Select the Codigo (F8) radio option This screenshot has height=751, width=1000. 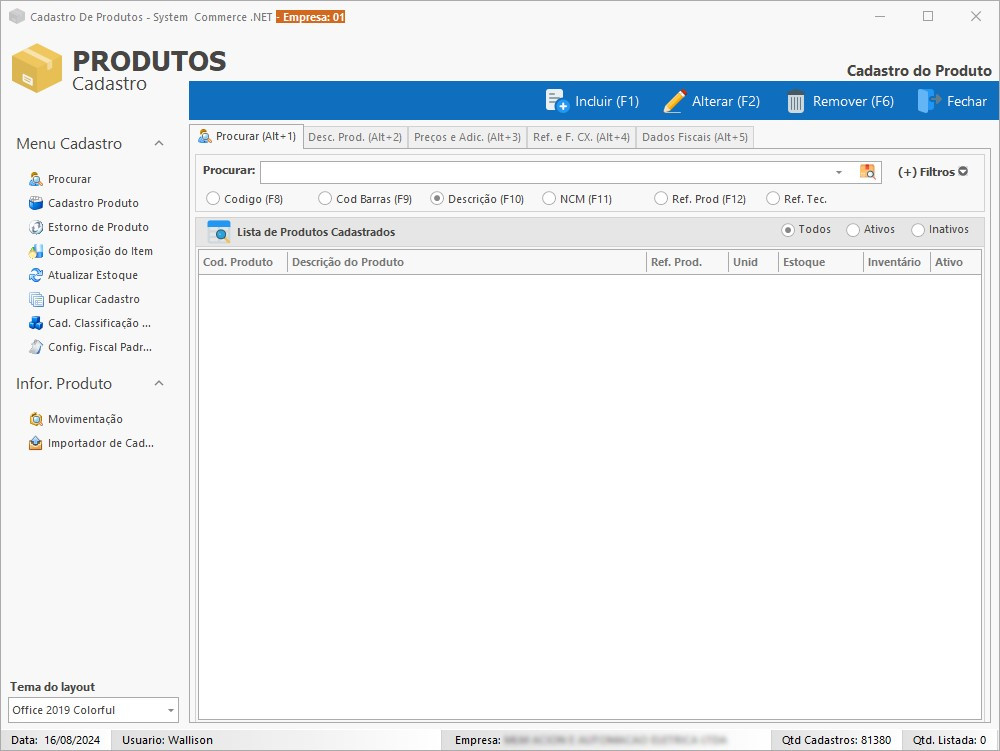pyautogui.click(x=213, y=199)
